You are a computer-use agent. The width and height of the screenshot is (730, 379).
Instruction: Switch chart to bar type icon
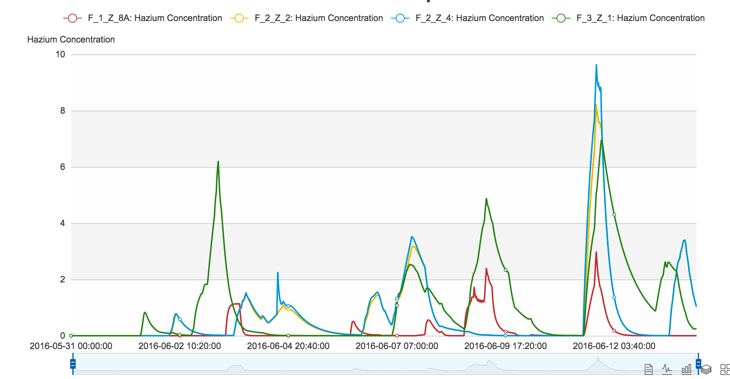click(686, 369)
